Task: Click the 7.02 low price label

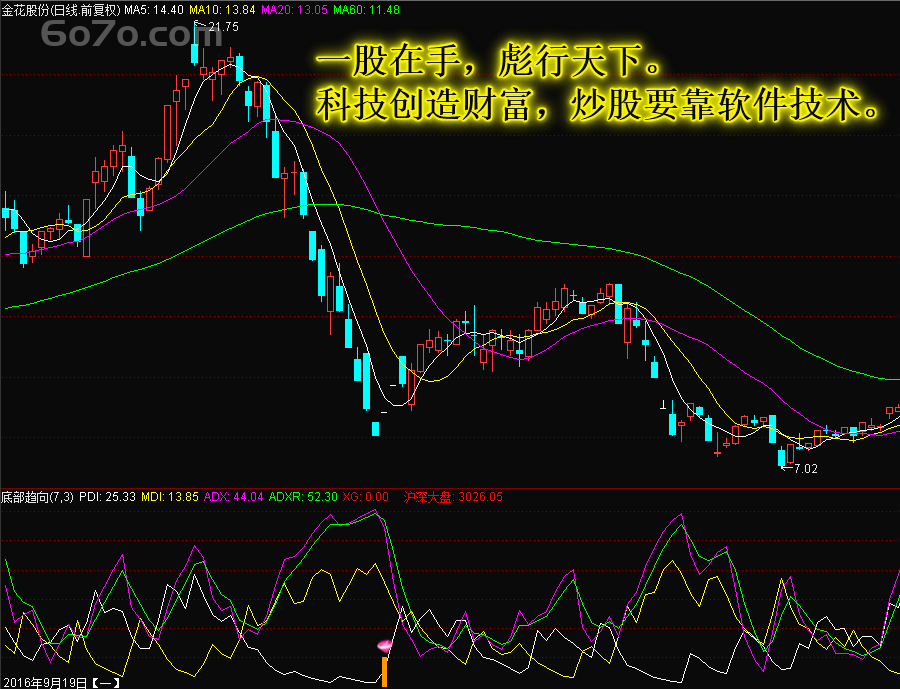Action: click(805, 469)
